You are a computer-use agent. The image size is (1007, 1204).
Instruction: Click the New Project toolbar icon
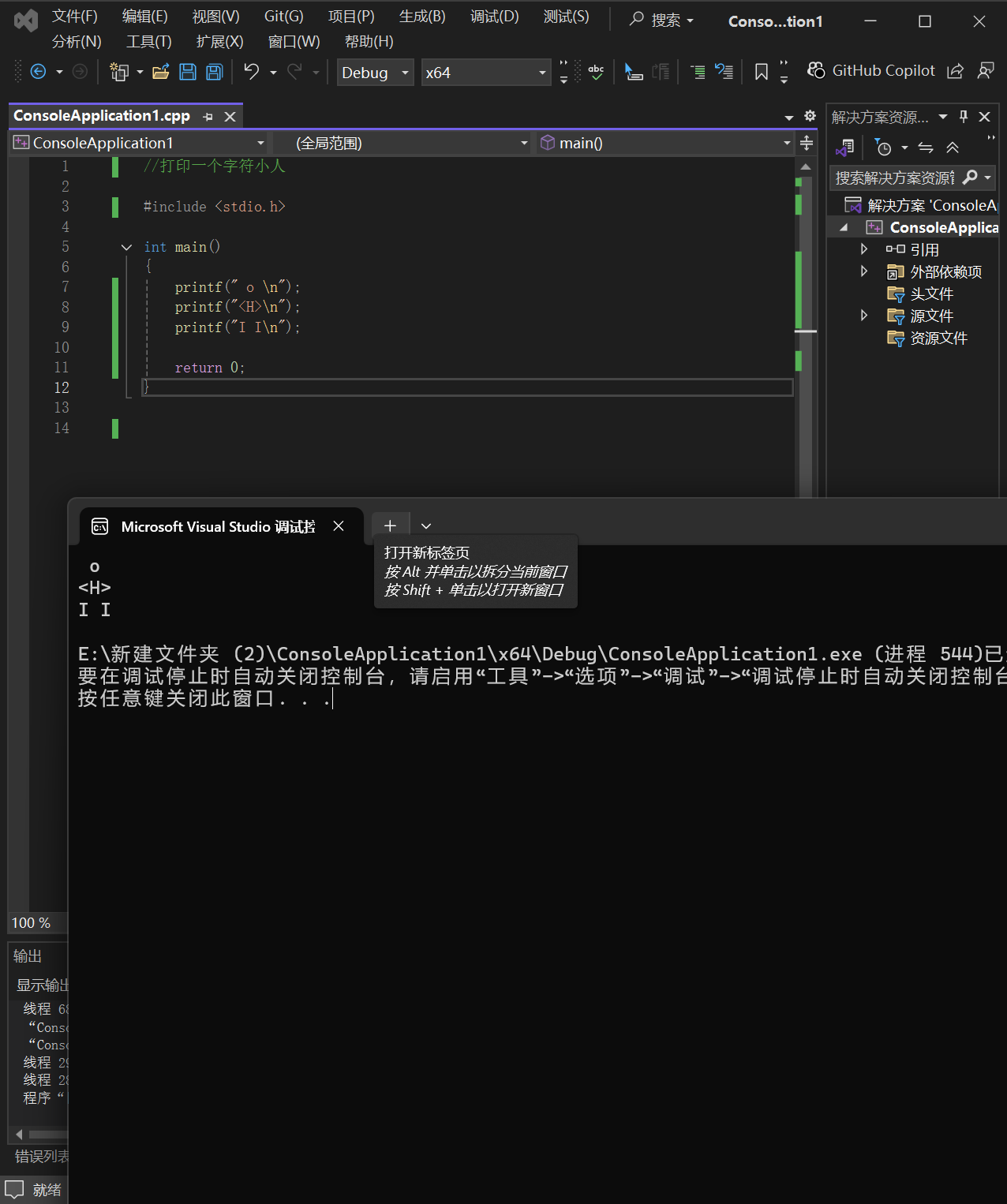point(119,72)
